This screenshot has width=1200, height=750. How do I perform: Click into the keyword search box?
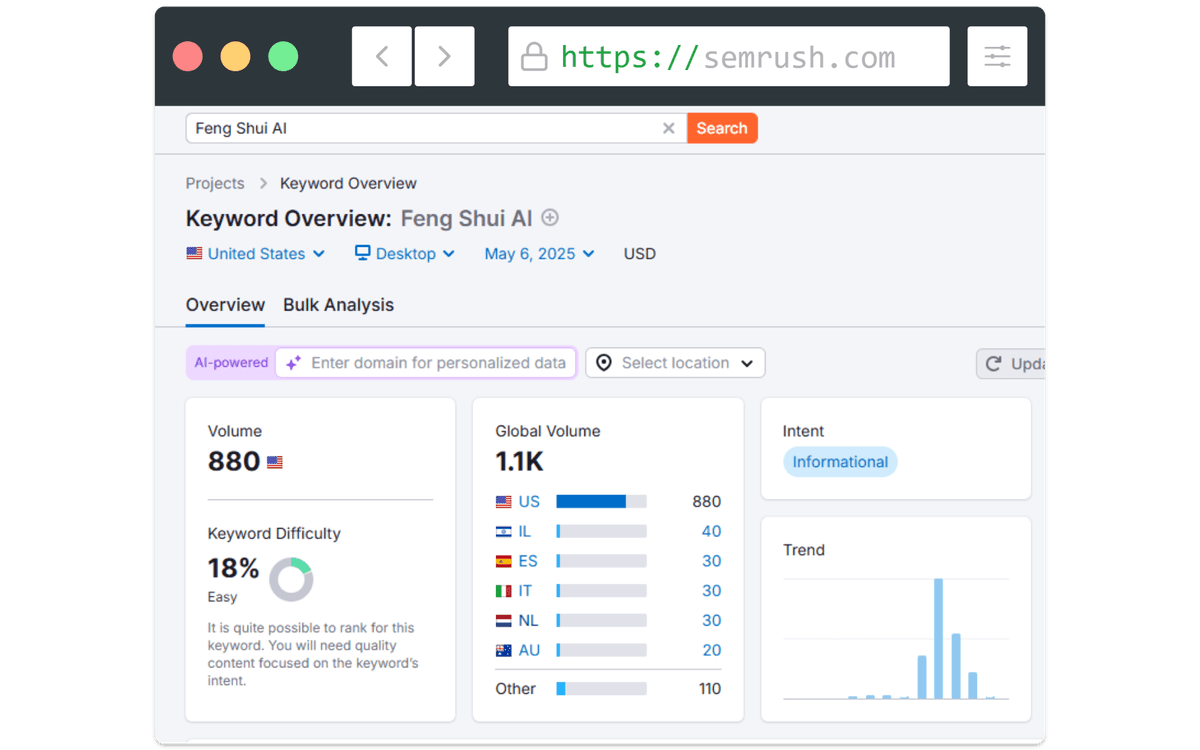pos(436,128)
